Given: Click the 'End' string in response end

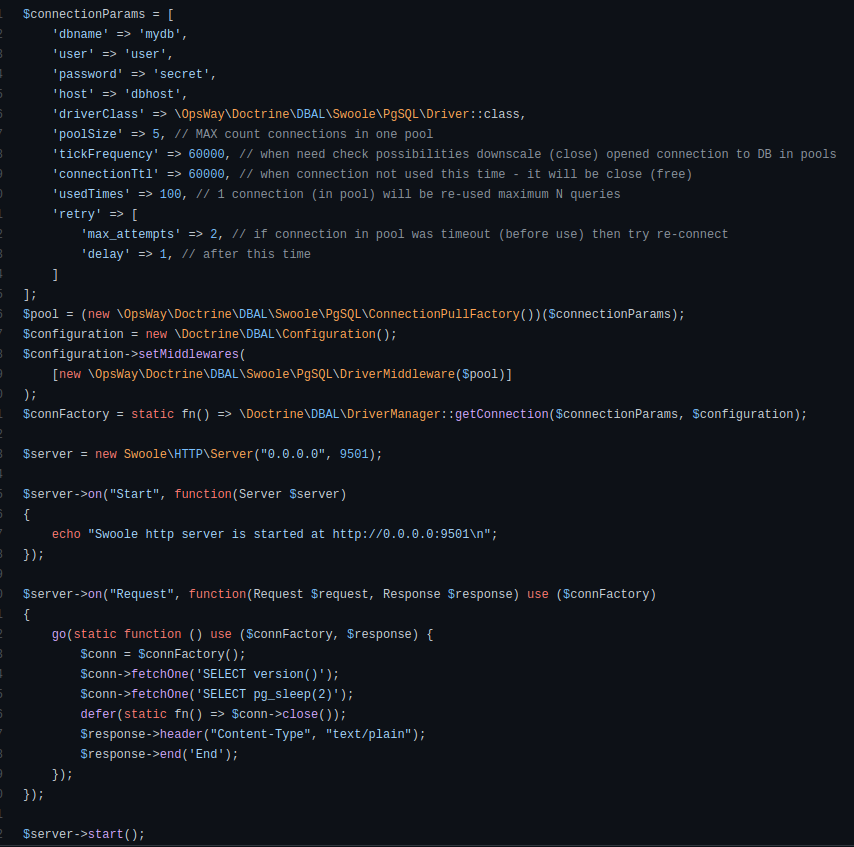Looking at the screenshot, I should pos(206,754).
